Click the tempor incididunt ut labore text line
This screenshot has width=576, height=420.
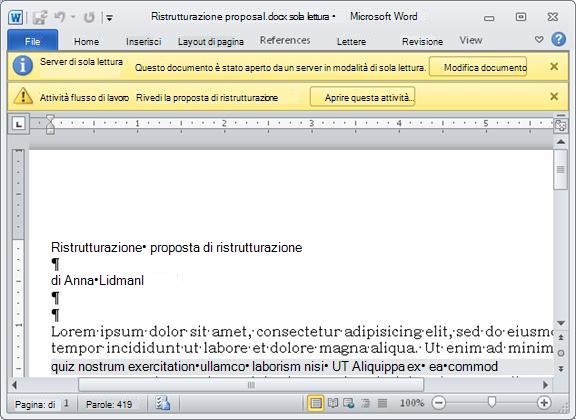pyautogui.click(x=302, y=348)
